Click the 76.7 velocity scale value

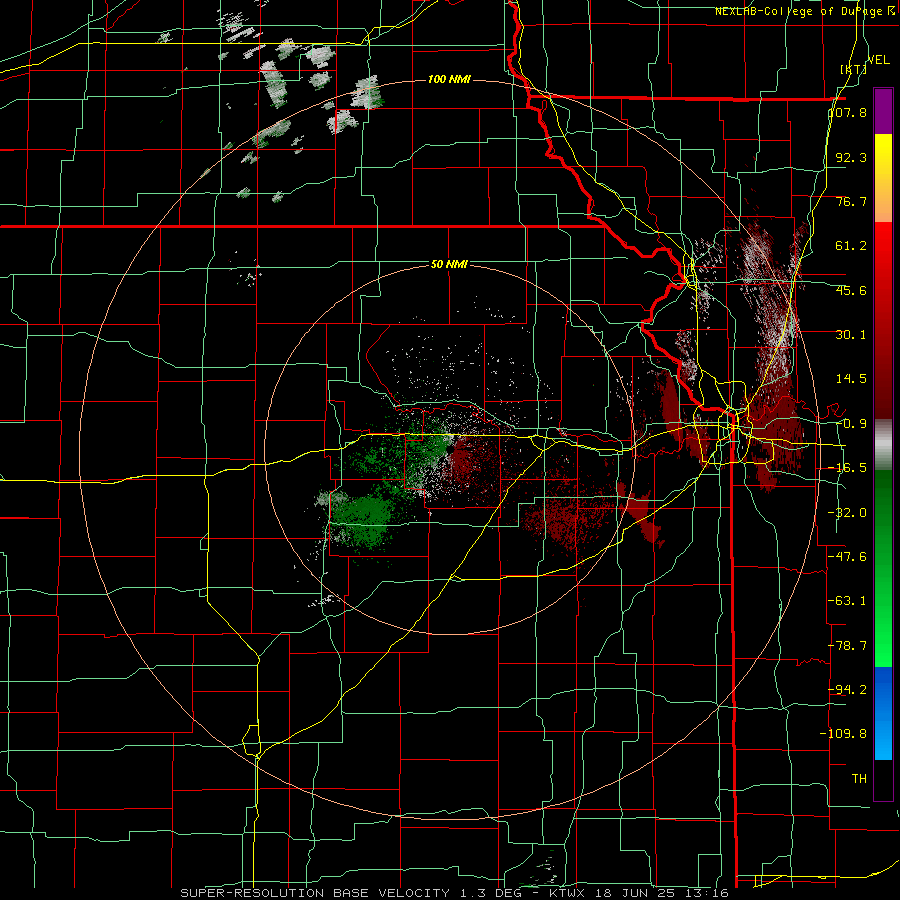[851, 201]
